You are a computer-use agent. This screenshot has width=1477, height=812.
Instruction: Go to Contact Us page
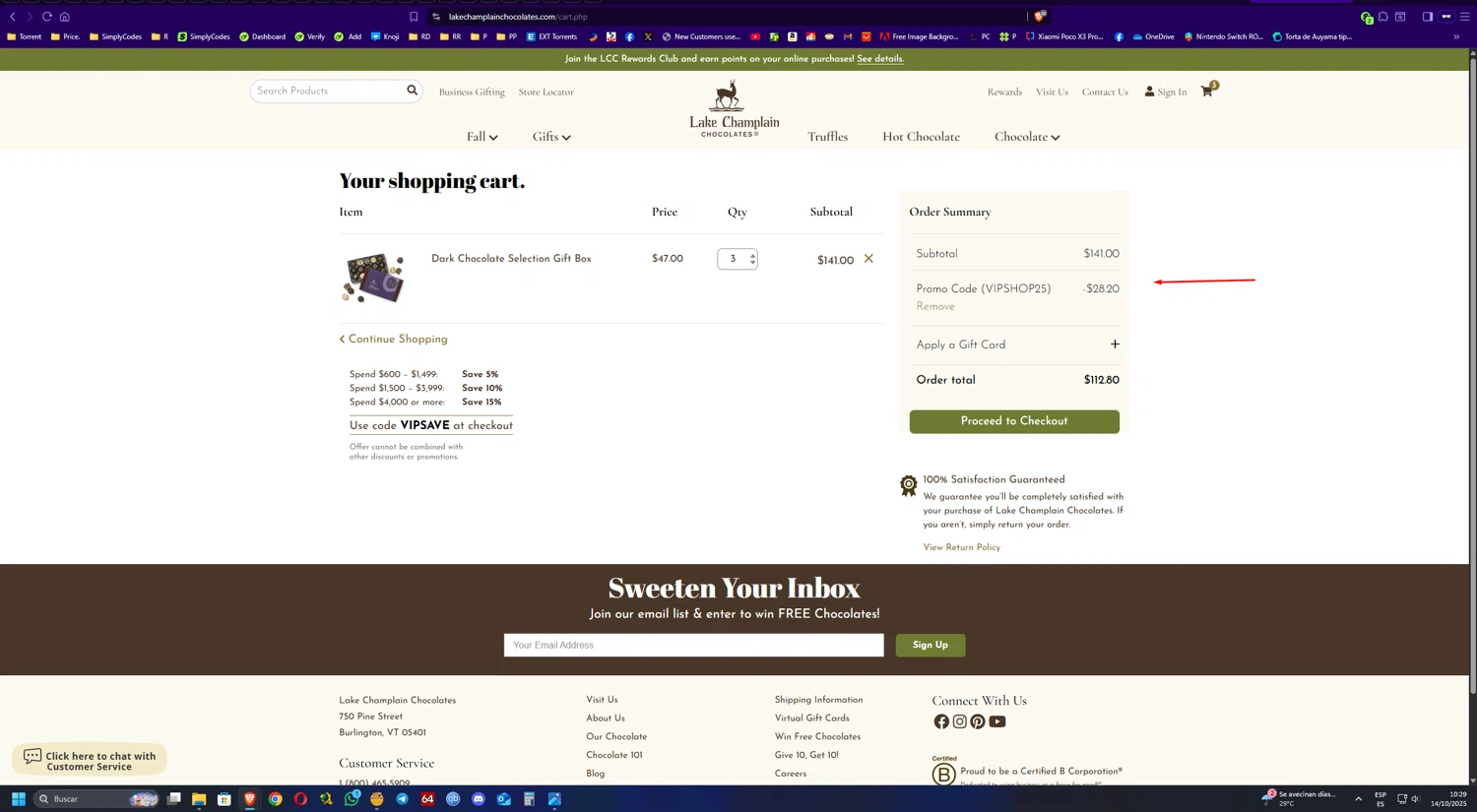tap(1105, 92)
